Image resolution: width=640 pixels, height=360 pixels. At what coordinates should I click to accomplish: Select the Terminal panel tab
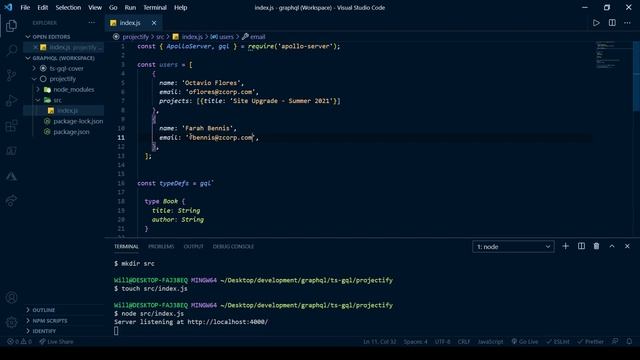click(x=126, y=247)
